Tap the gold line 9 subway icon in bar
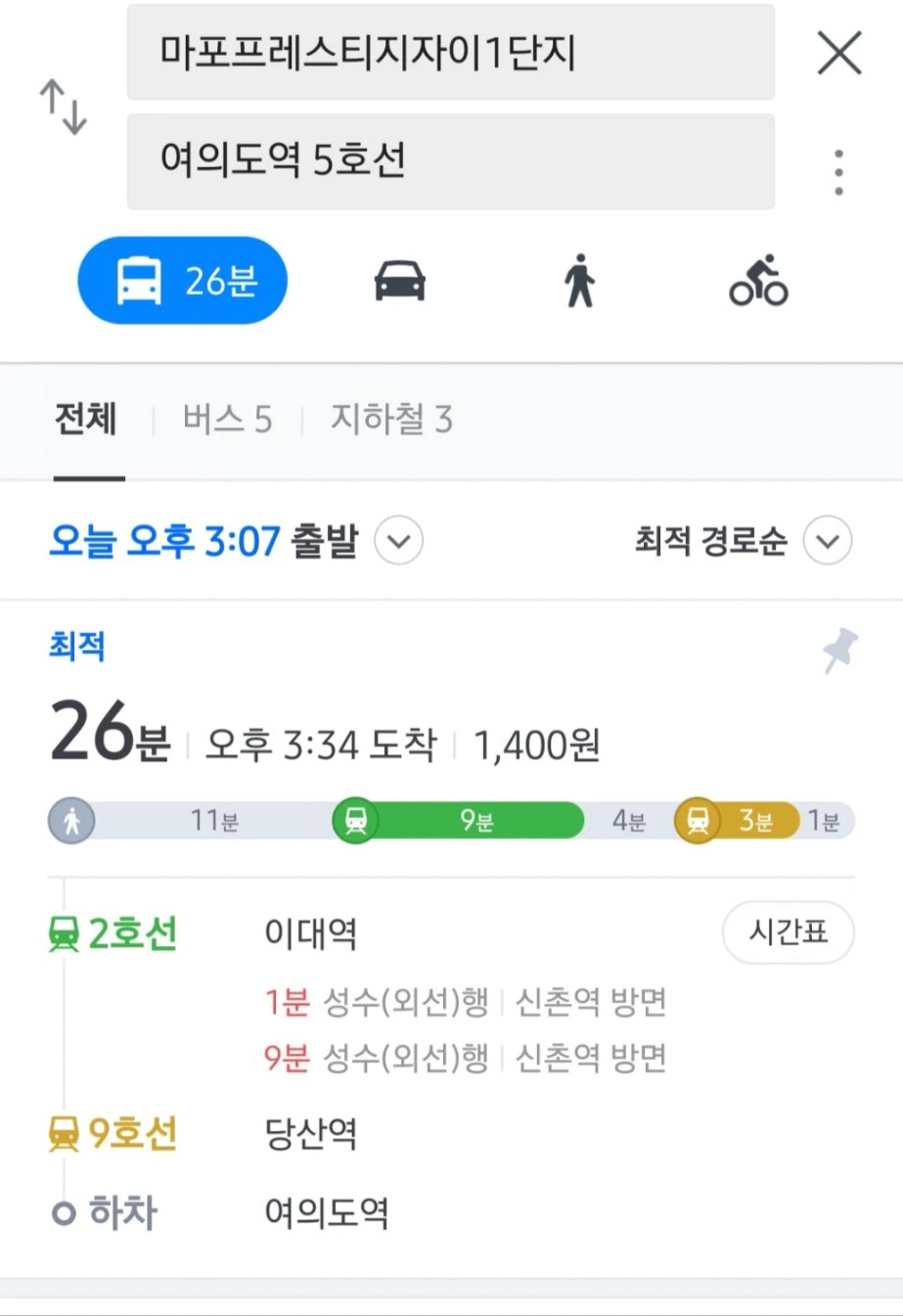Screen dimensions: 903x1316 pos(698,820)
